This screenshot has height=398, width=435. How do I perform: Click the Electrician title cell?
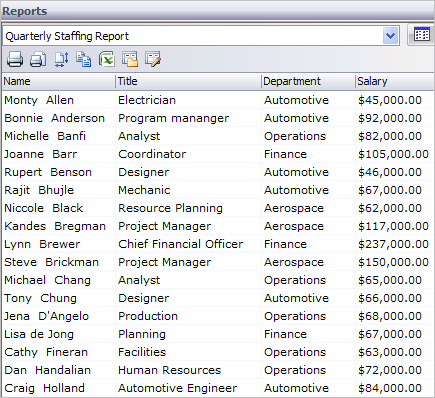coord(188,100)
